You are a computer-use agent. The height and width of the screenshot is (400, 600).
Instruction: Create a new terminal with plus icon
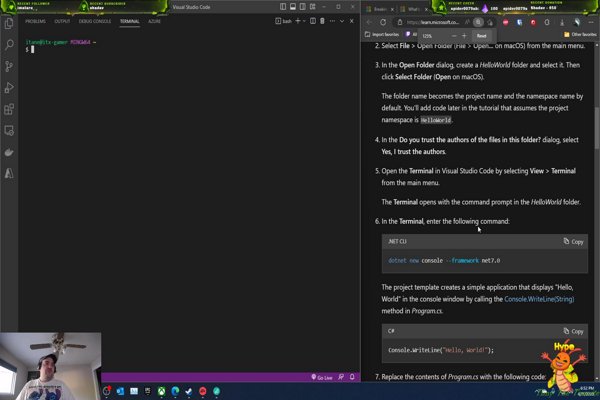tap(298, 21)
